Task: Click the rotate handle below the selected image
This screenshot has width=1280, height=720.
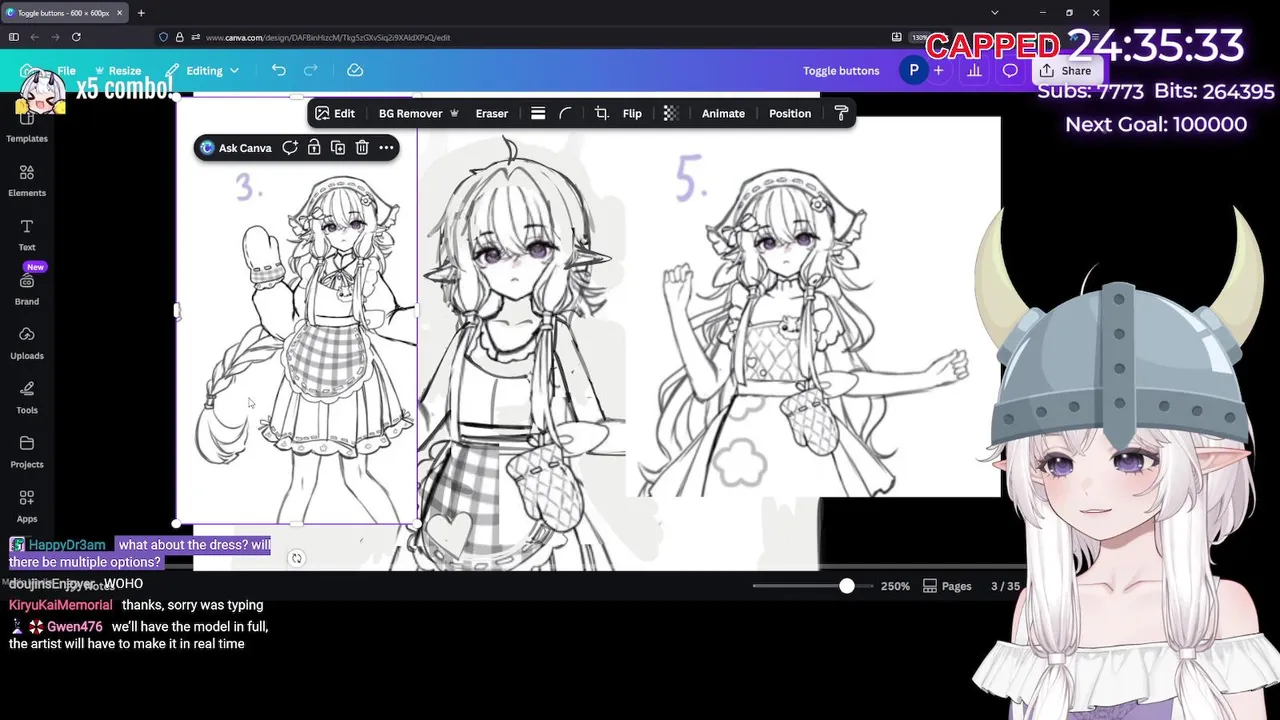Action: pos(296,558)
